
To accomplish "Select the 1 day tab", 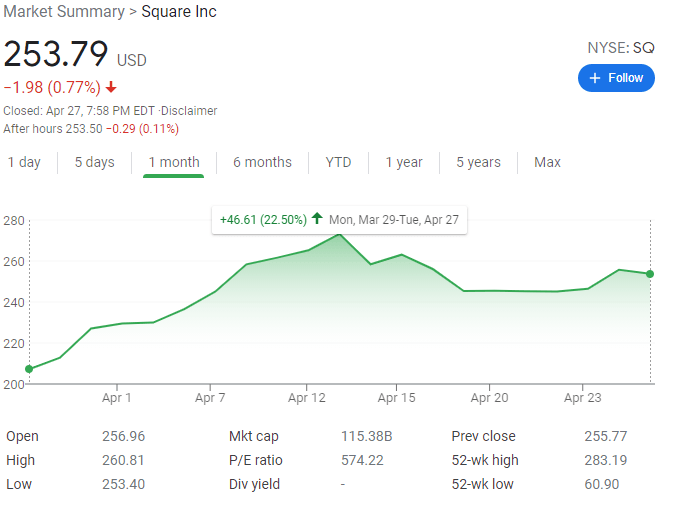I will pyautogui.click(x=24, y=162).
